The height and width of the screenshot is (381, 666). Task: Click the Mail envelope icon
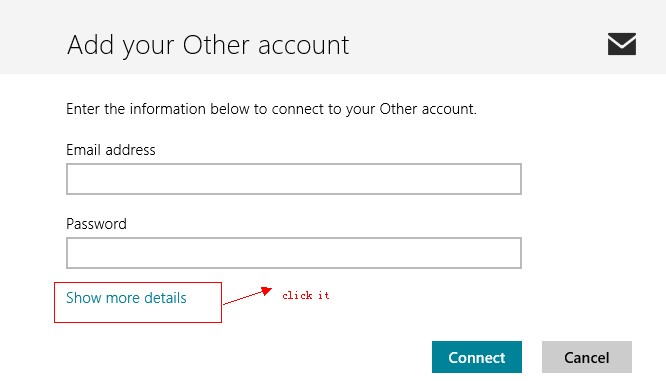tap(621, 44)
